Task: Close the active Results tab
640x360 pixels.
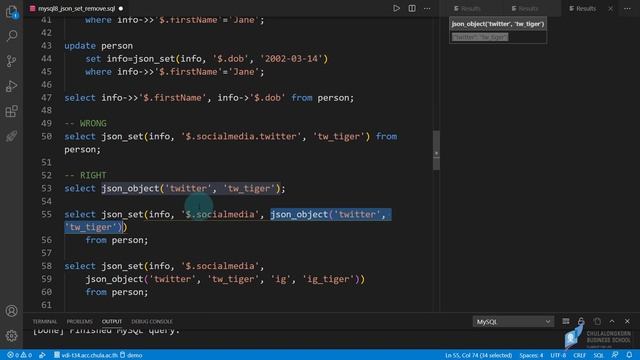Action: click(x=611, y=8)
